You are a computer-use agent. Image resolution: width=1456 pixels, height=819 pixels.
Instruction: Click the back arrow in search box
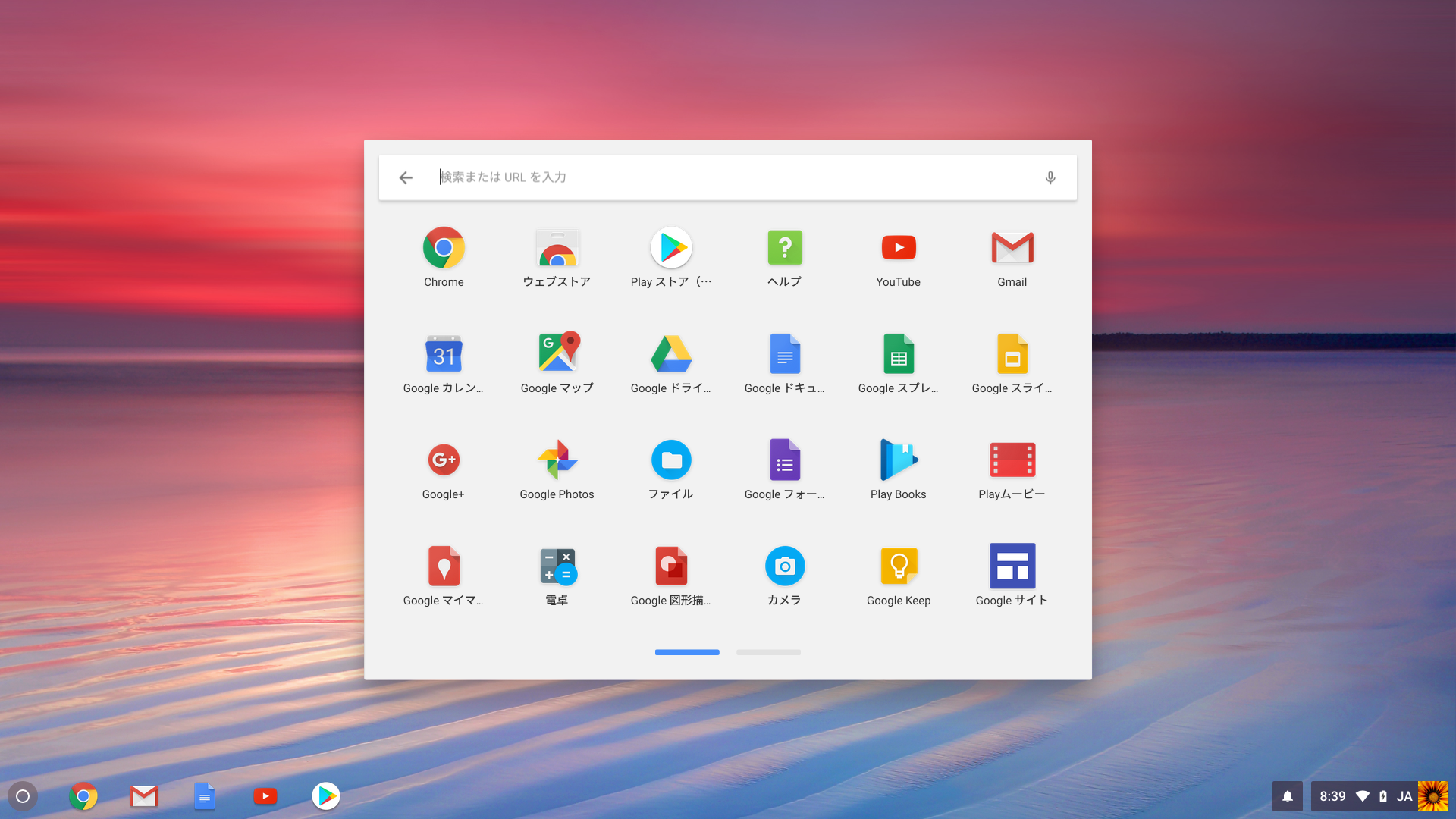[406, 177]
